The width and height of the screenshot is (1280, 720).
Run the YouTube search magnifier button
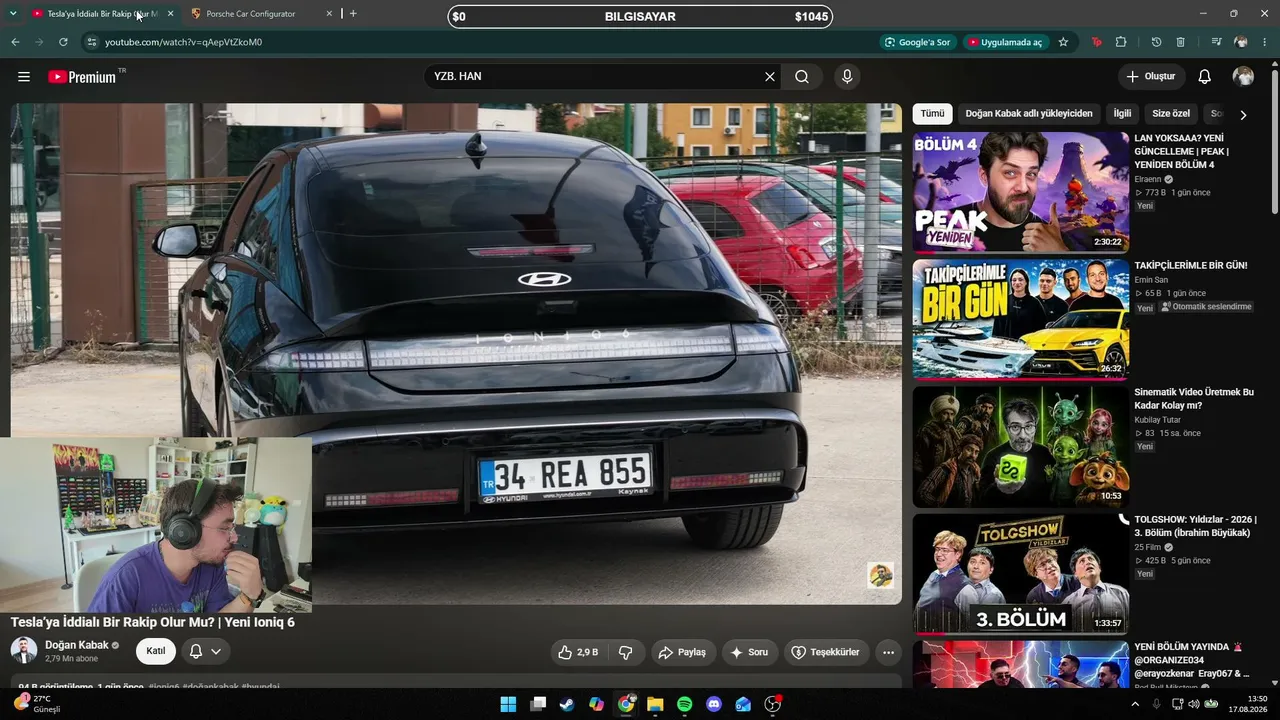802,77
